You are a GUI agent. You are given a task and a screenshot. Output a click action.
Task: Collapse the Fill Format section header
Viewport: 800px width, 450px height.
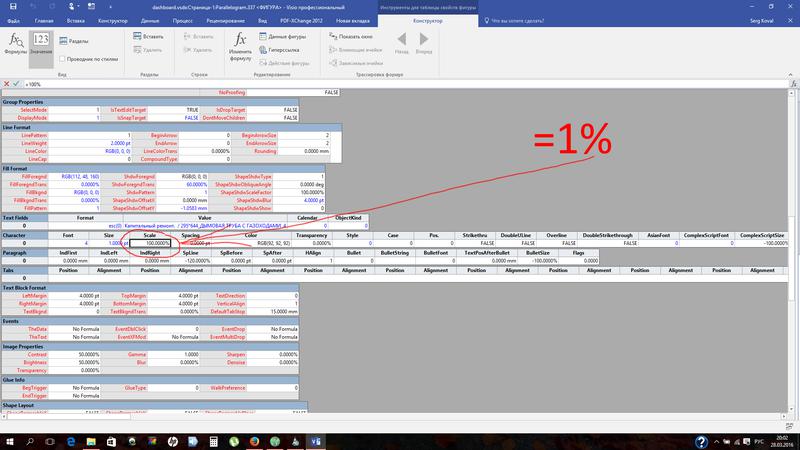(163, 168)
